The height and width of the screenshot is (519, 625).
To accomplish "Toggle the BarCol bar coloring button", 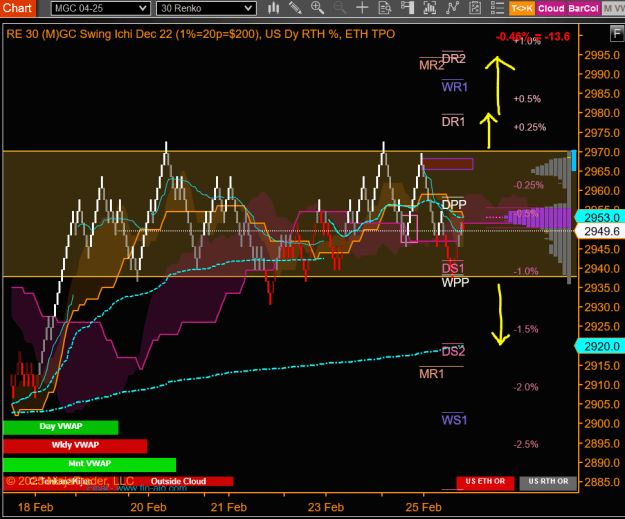I will click(x=584, y=8).
